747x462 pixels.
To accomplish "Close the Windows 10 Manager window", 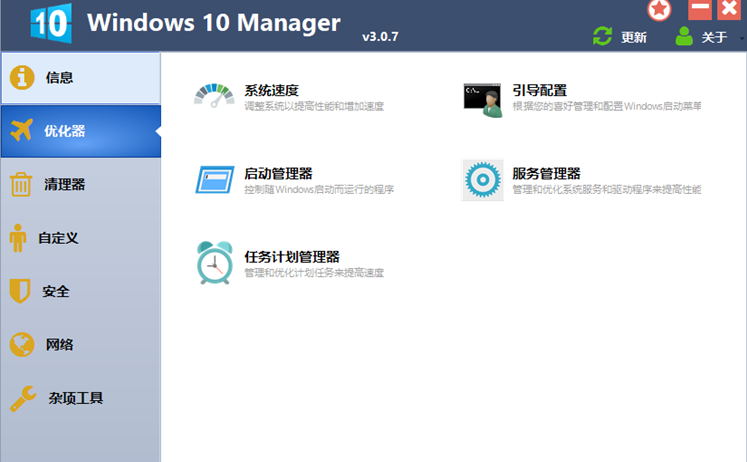I will pos(729,10).
